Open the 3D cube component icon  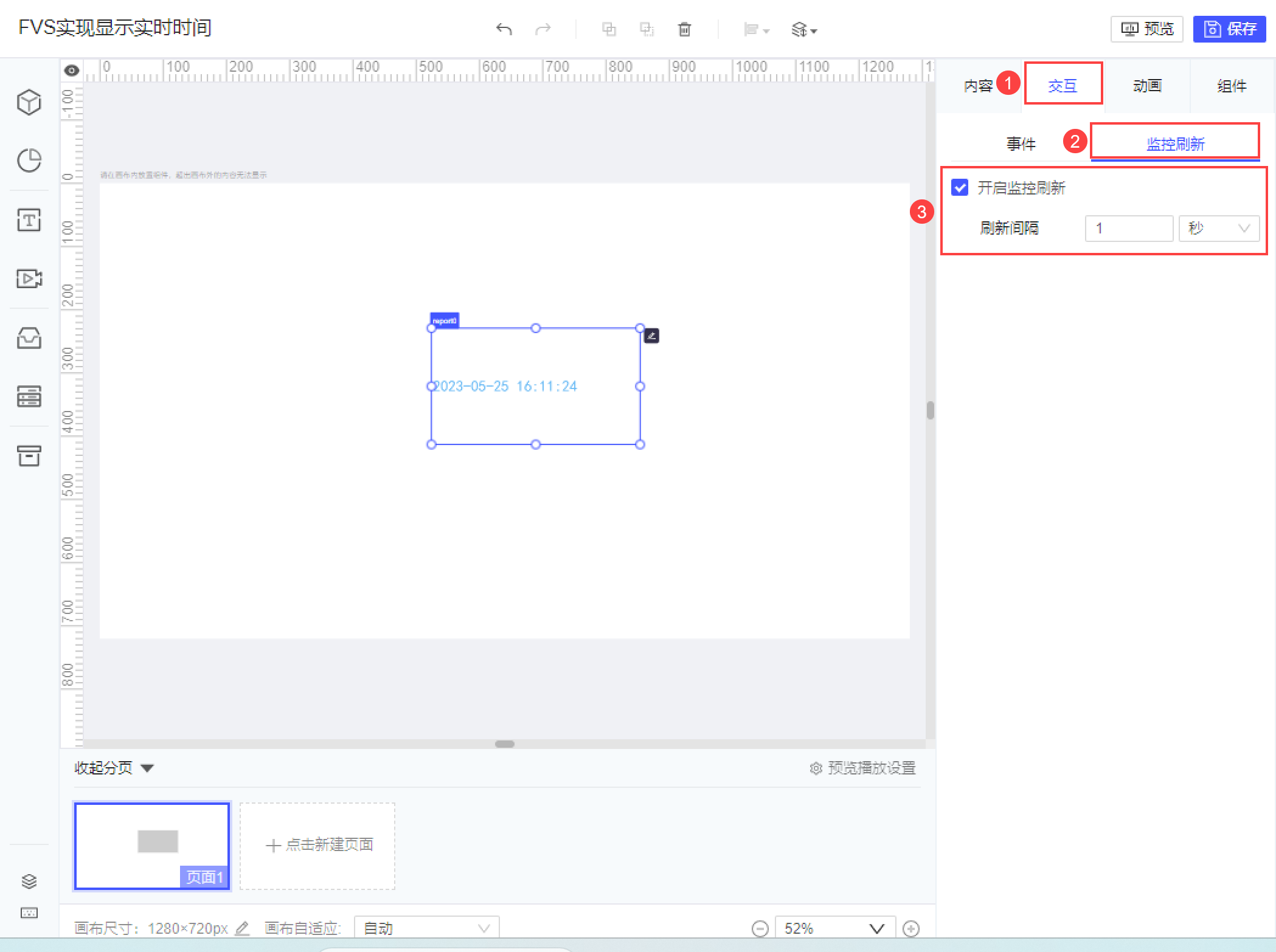pyautogui.click(x=29, y=102)
